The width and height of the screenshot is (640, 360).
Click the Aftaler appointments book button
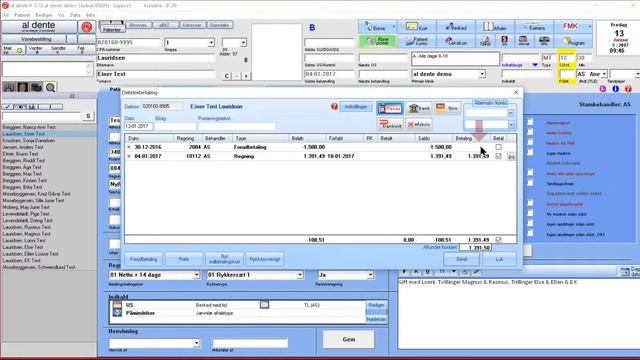(x=495, y=27)
